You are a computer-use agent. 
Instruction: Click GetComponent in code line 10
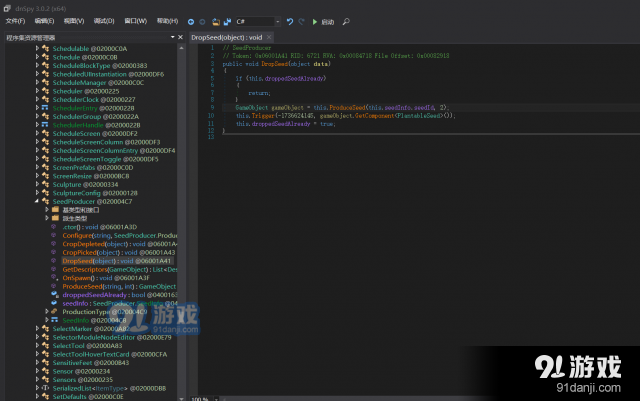(x=375, y=116)
